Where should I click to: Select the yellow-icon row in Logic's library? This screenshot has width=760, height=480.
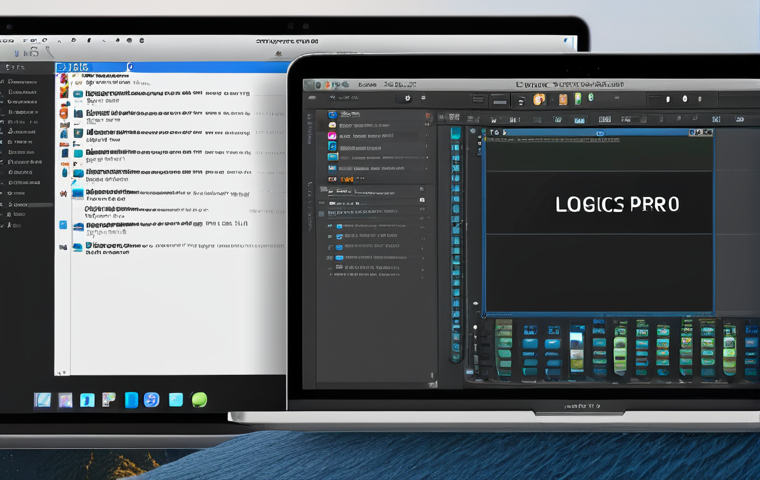click(x=373, y=125)
